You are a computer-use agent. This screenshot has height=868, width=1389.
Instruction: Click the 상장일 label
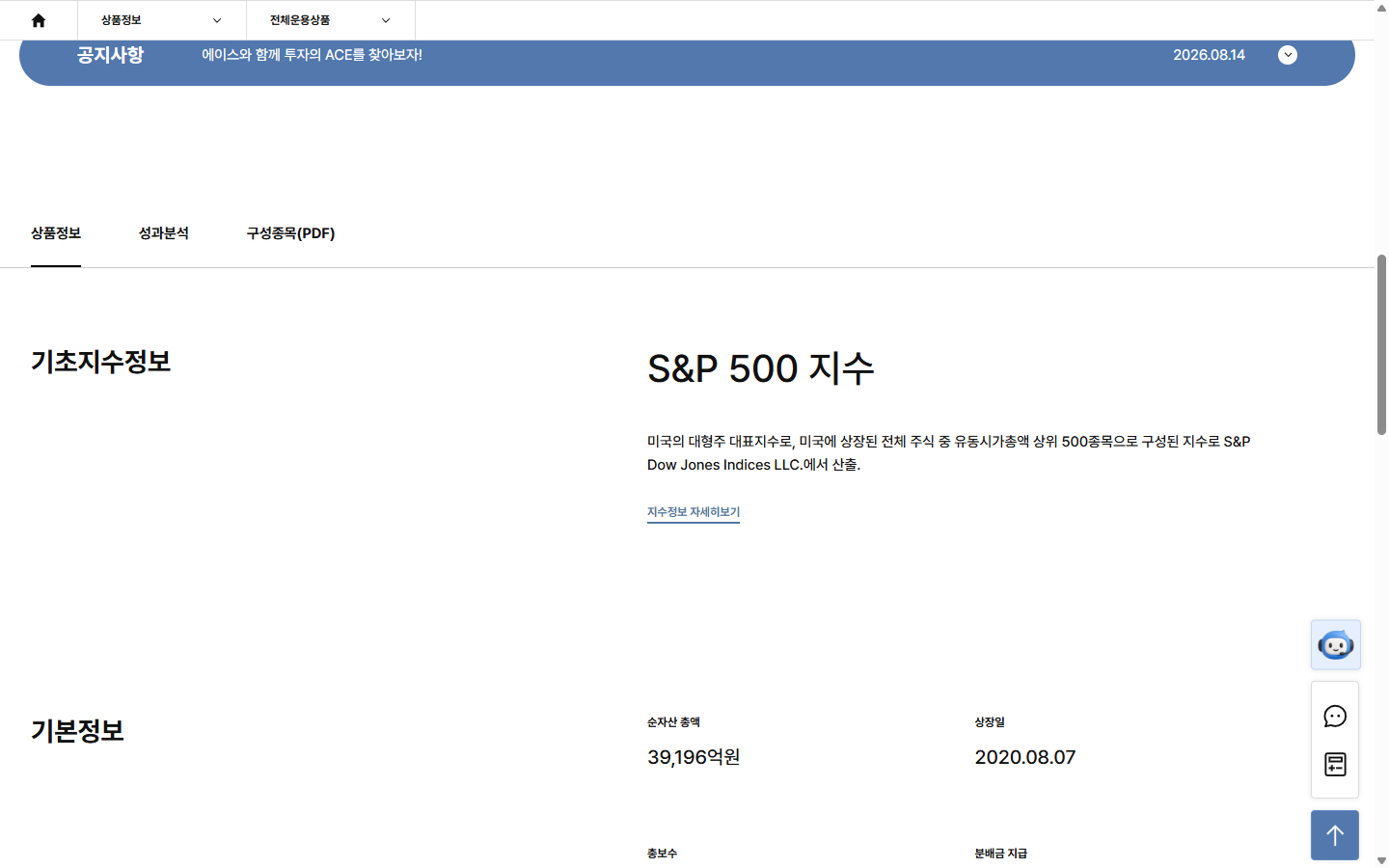(990, 722)
